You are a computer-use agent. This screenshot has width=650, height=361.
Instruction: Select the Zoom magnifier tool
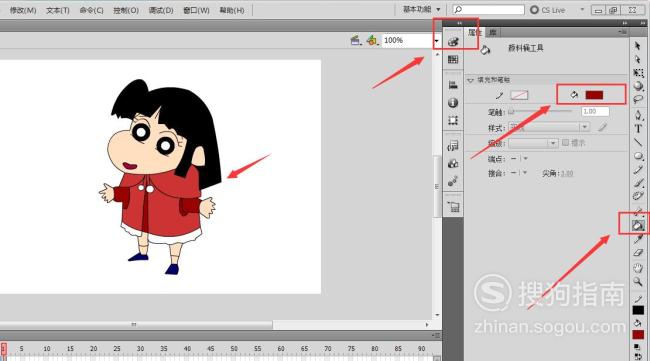coord(638,282)
